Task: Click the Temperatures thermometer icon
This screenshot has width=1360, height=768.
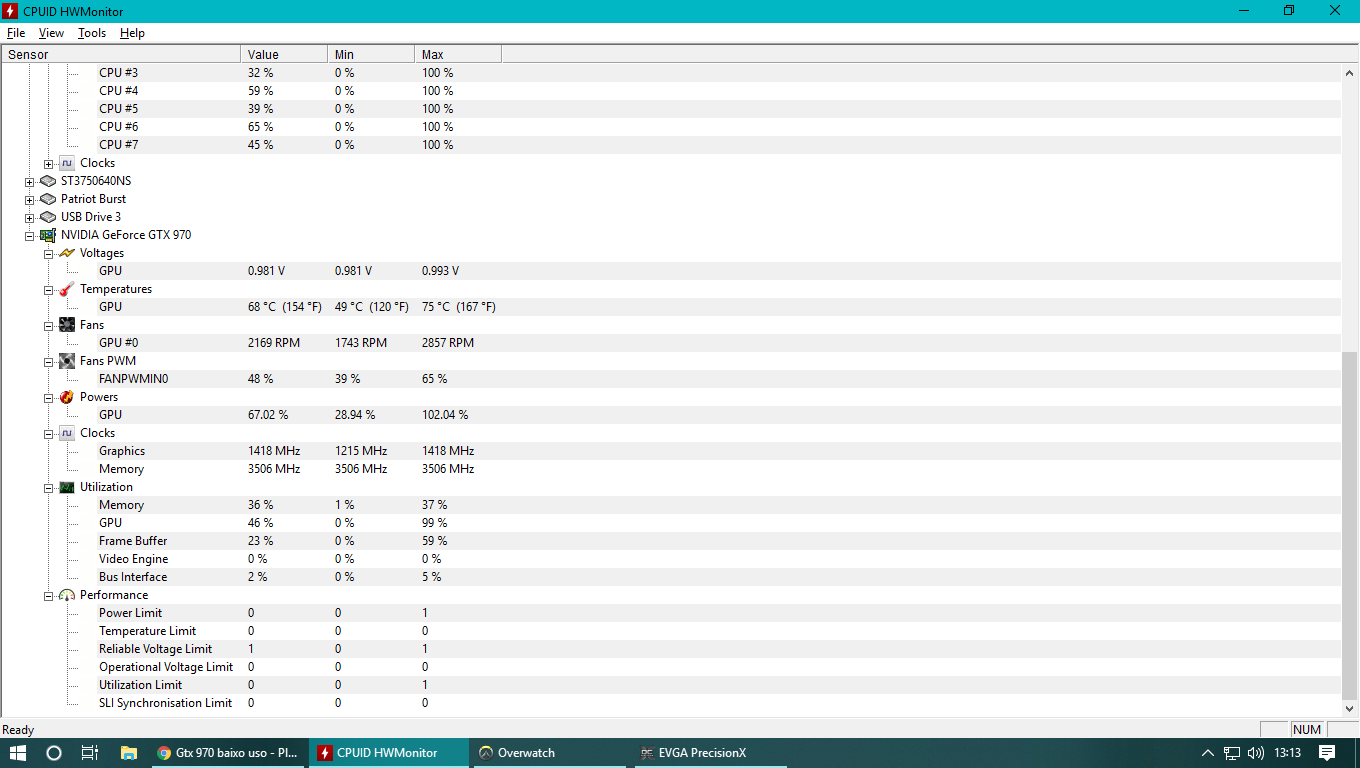Action: coord(67,289)
